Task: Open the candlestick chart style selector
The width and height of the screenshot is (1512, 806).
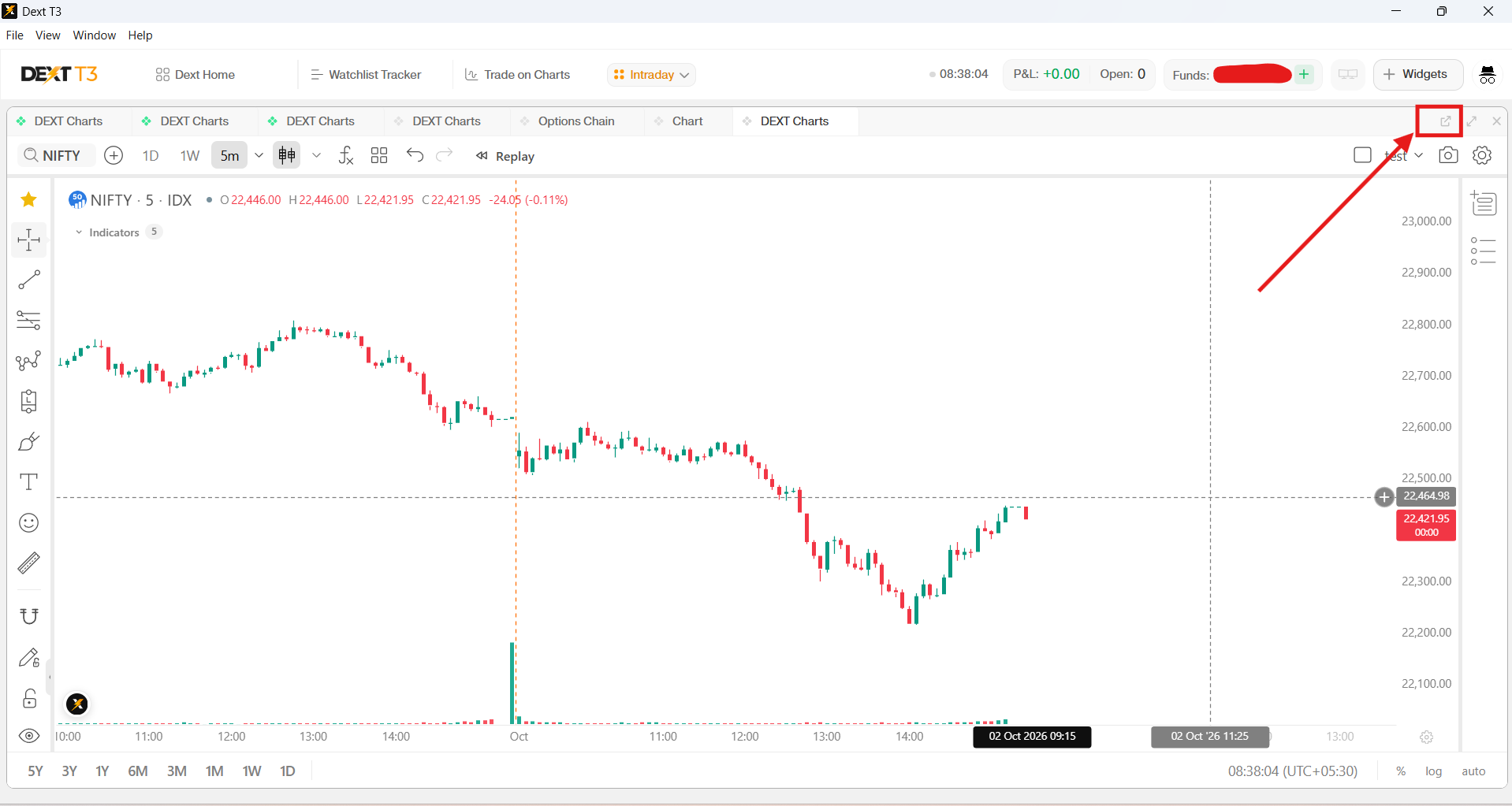Action: coord(287,156)
